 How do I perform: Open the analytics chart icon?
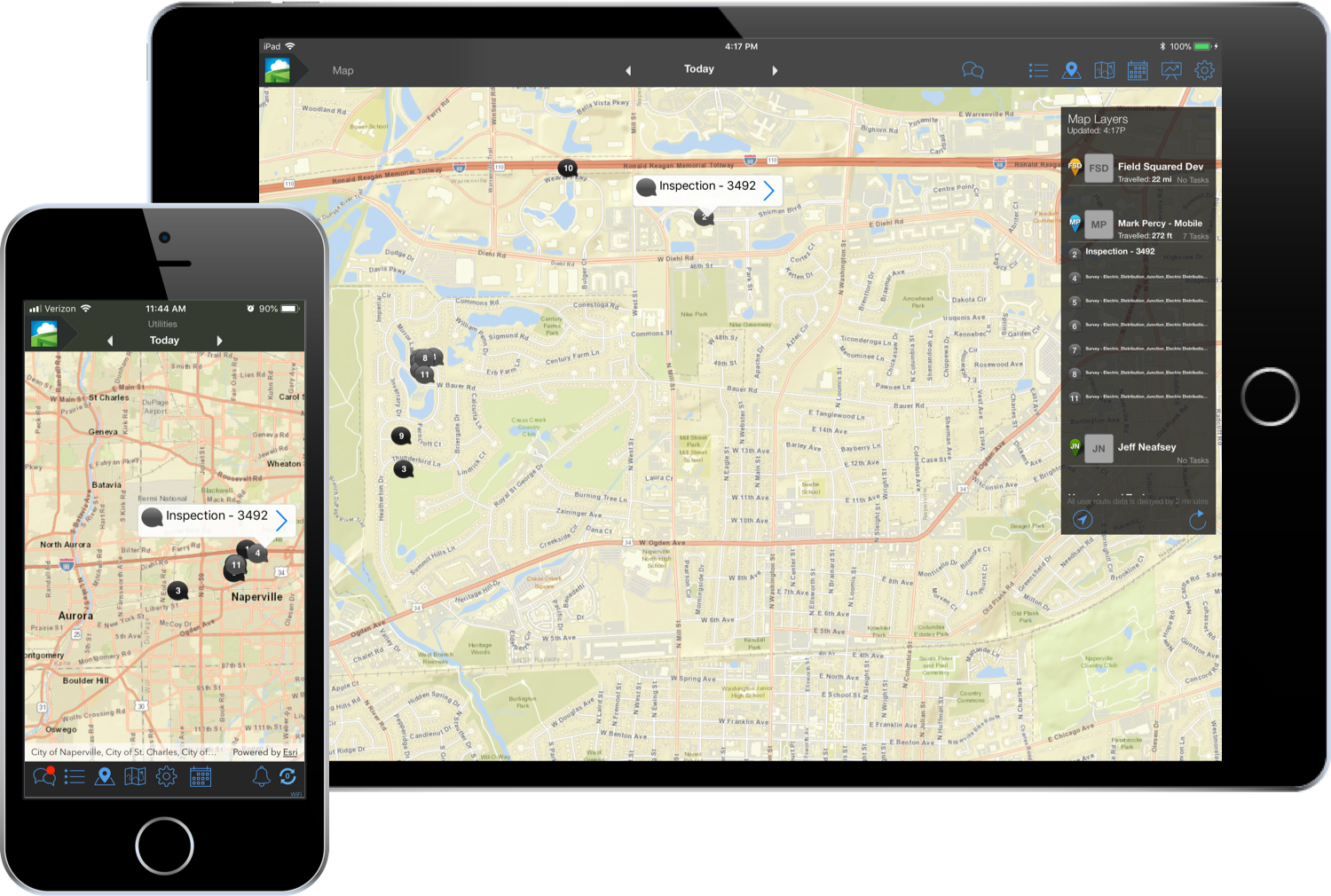[1171, 69]
